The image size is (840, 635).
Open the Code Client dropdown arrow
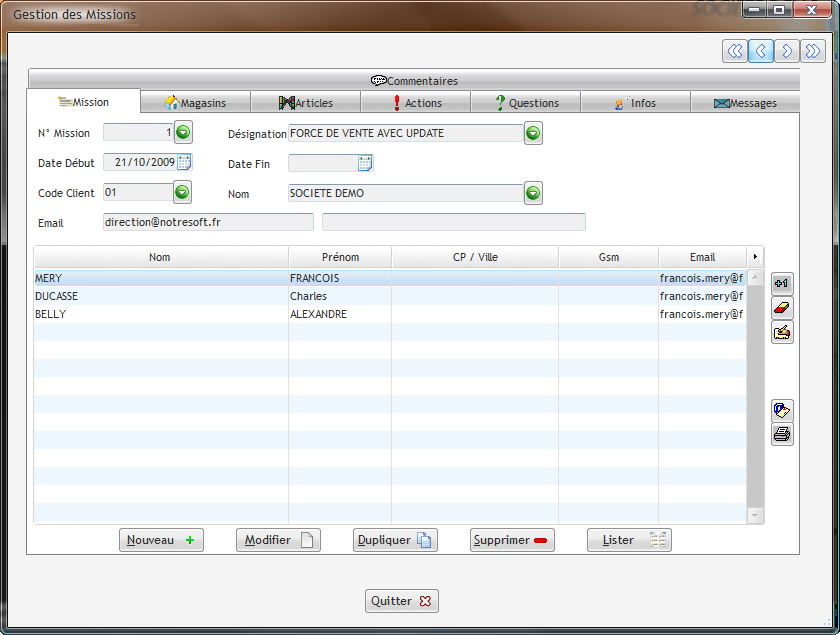point(183,193)
